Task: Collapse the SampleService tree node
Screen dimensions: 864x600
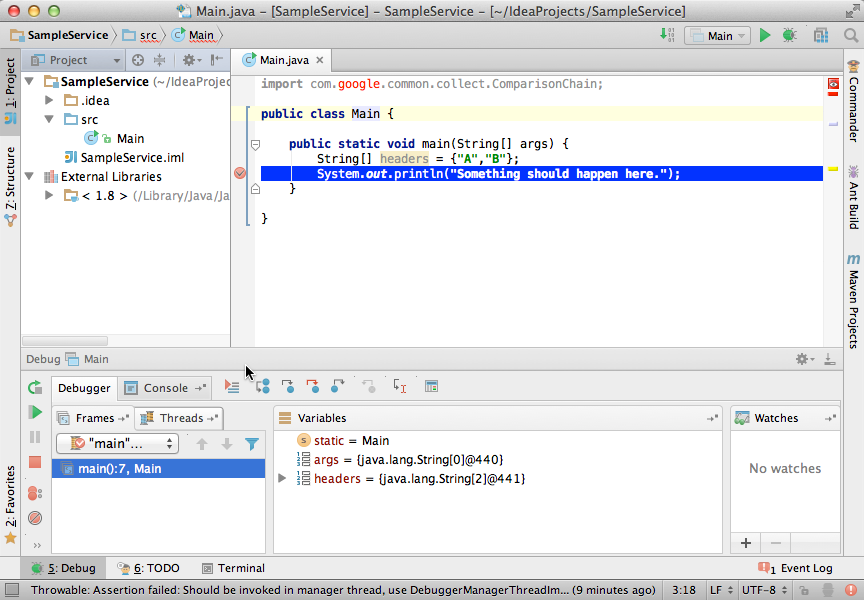Action: (30, 82)
